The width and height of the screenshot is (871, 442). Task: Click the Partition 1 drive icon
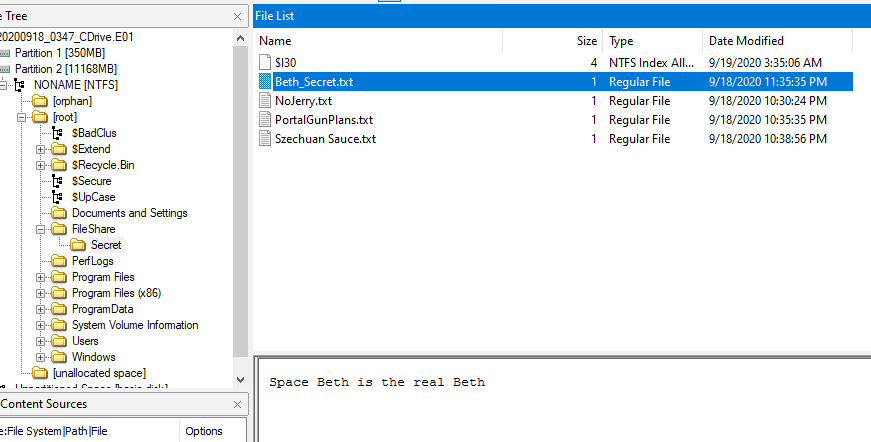[4, 53]
